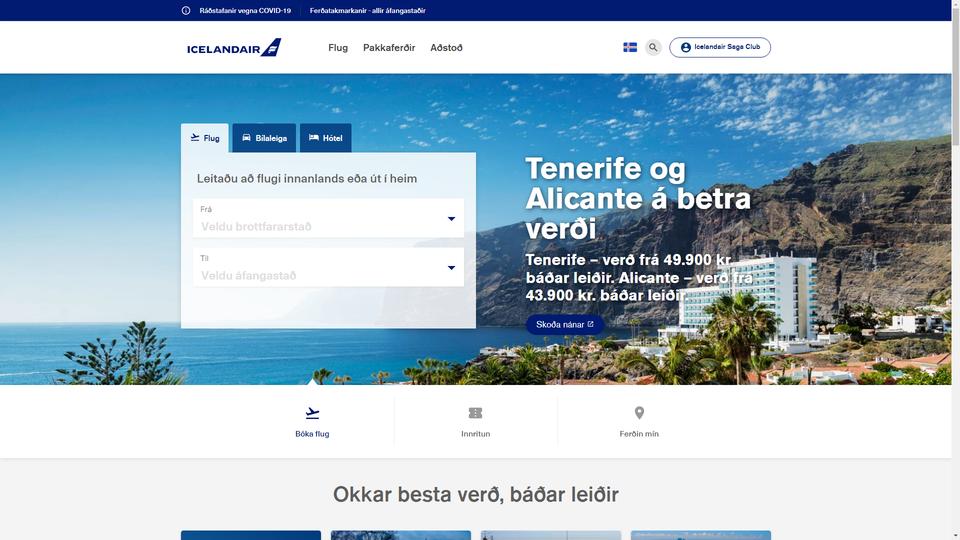The image size is (960, 540).
Task: Switch to the Bílaleiga car rental tab
Action: (x=264, y=138)
